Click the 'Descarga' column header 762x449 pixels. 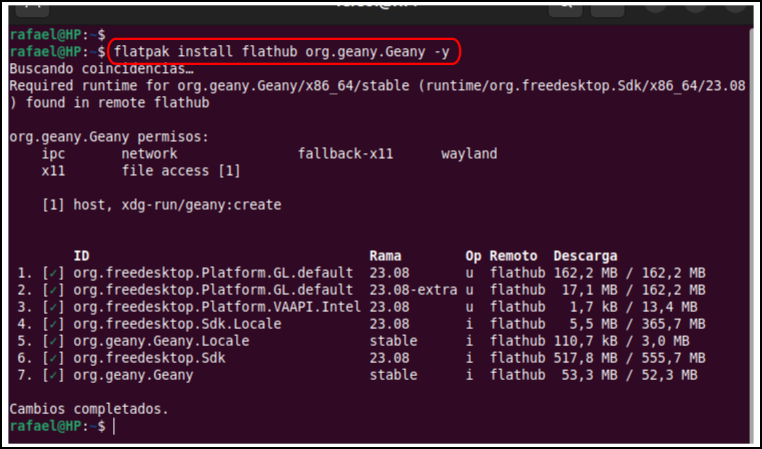point(585,256)
